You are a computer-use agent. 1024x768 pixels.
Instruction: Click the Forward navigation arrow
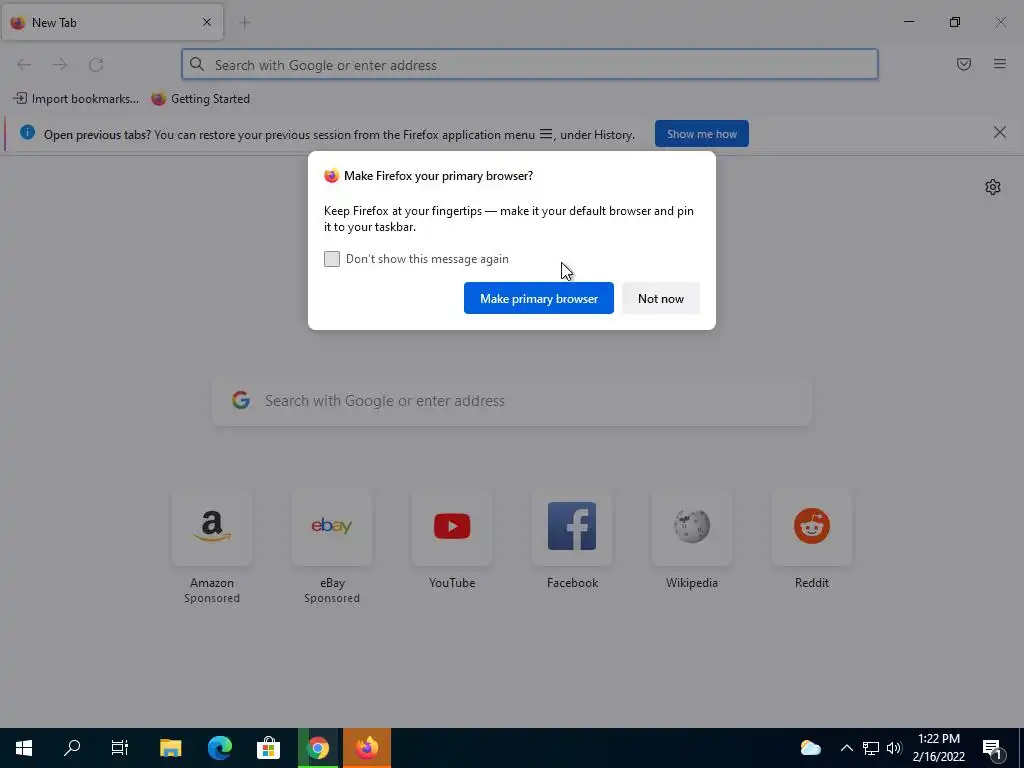click(59, 65)
